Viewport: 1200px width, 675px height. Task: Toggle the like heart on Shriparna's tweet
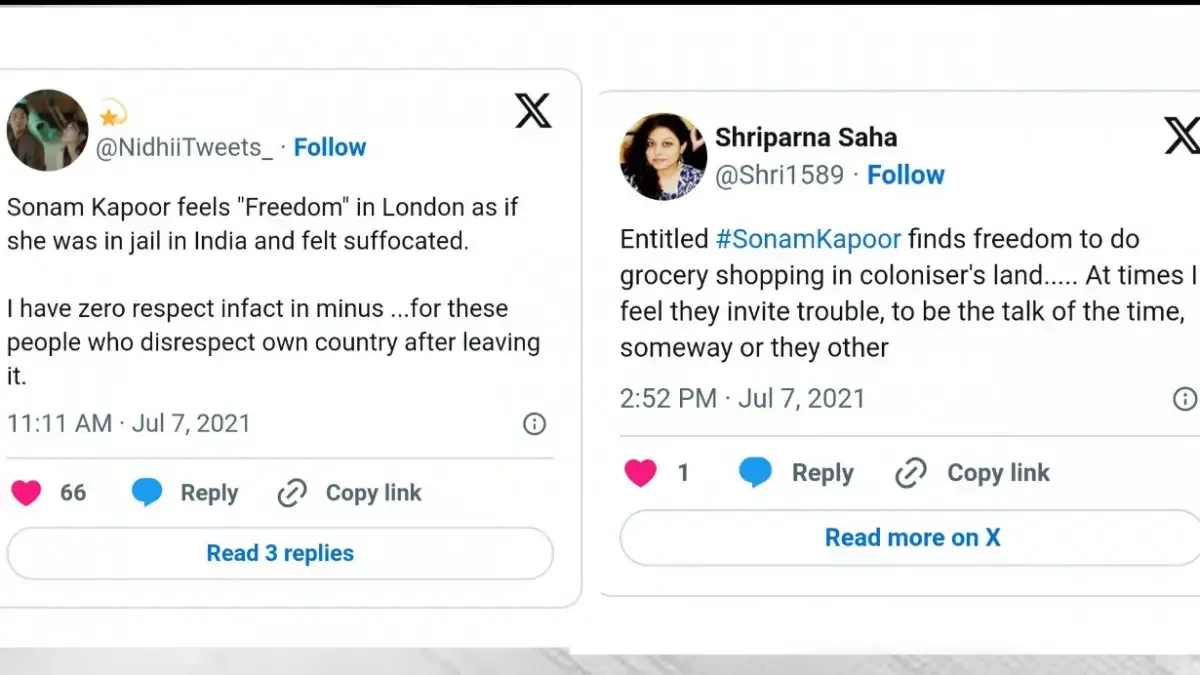tap(640, 472)
